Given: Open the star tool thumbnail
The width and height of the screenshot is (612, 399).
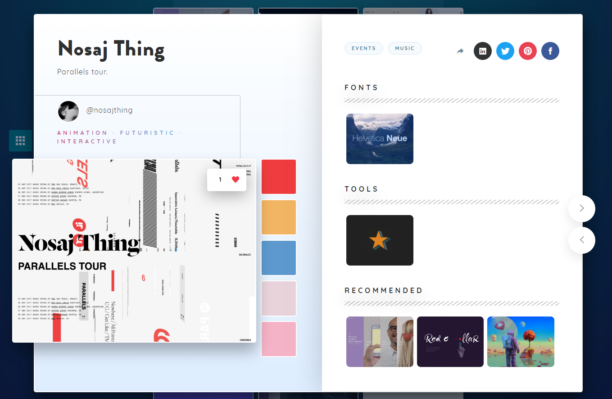Looking at the screenshot, I should tap(379, 240).
